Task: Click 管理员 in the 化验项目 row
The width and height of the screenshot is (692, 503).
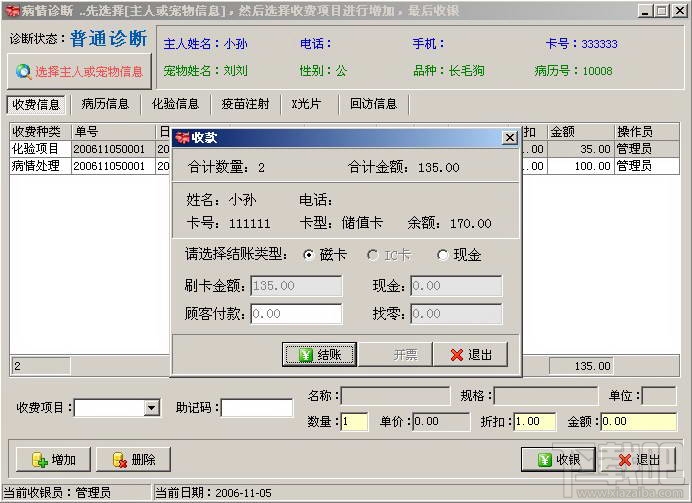Action: point(647,149)
